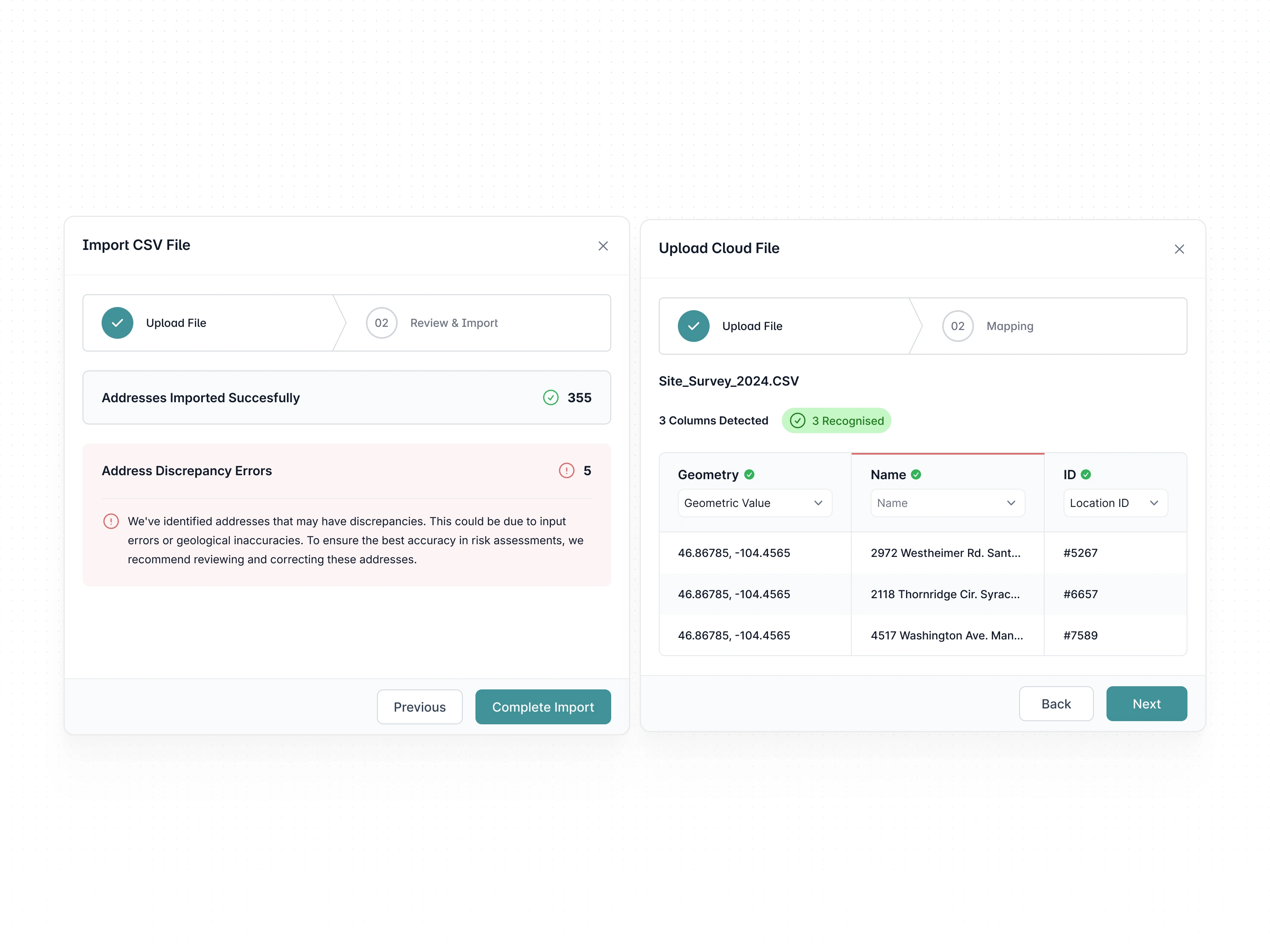
Task: Go to the Review & Import step
Action: point(432,323)
